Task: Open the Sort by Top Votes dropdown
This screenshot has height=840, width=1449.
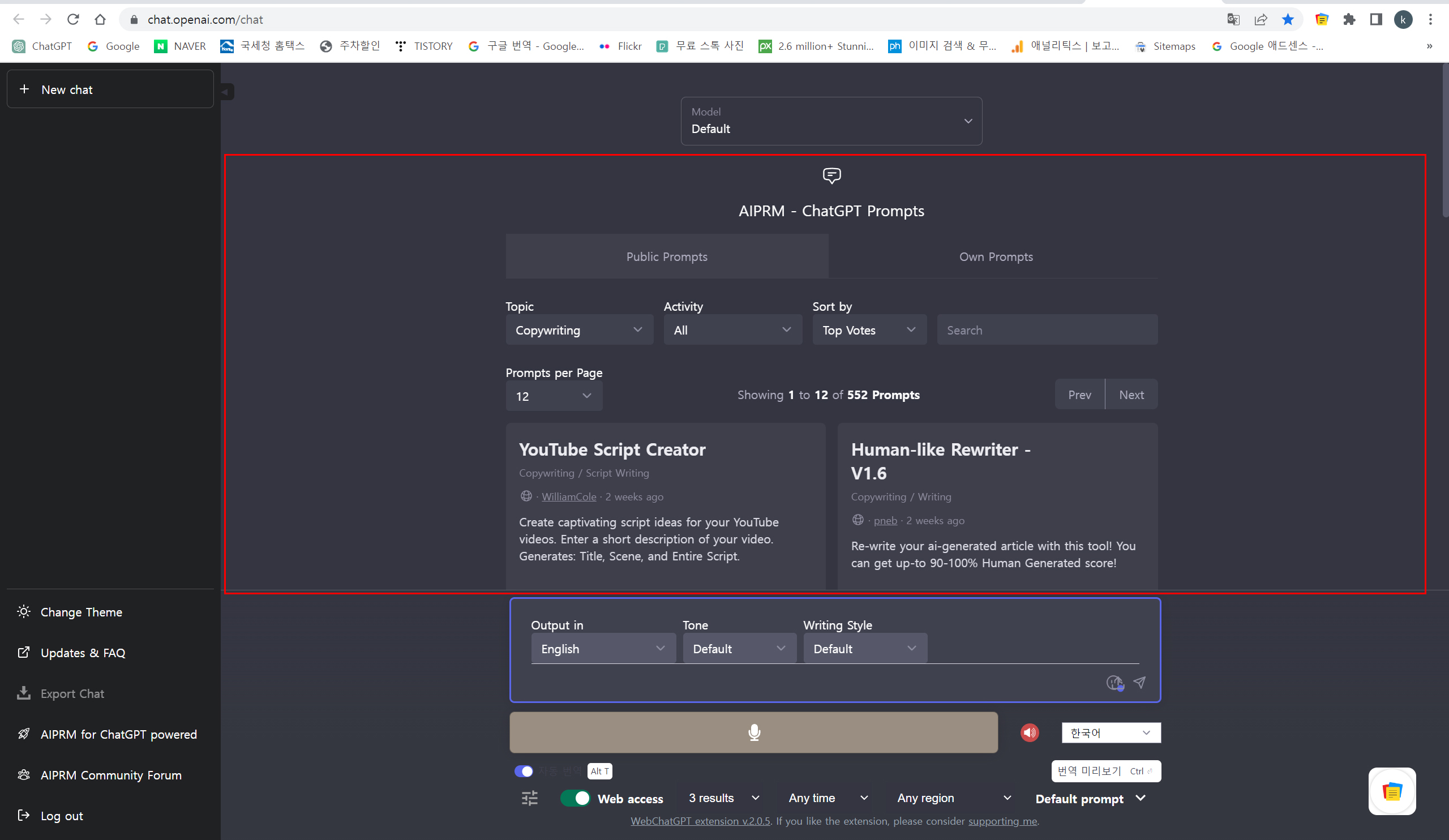Action: click(x=869, y=330)
